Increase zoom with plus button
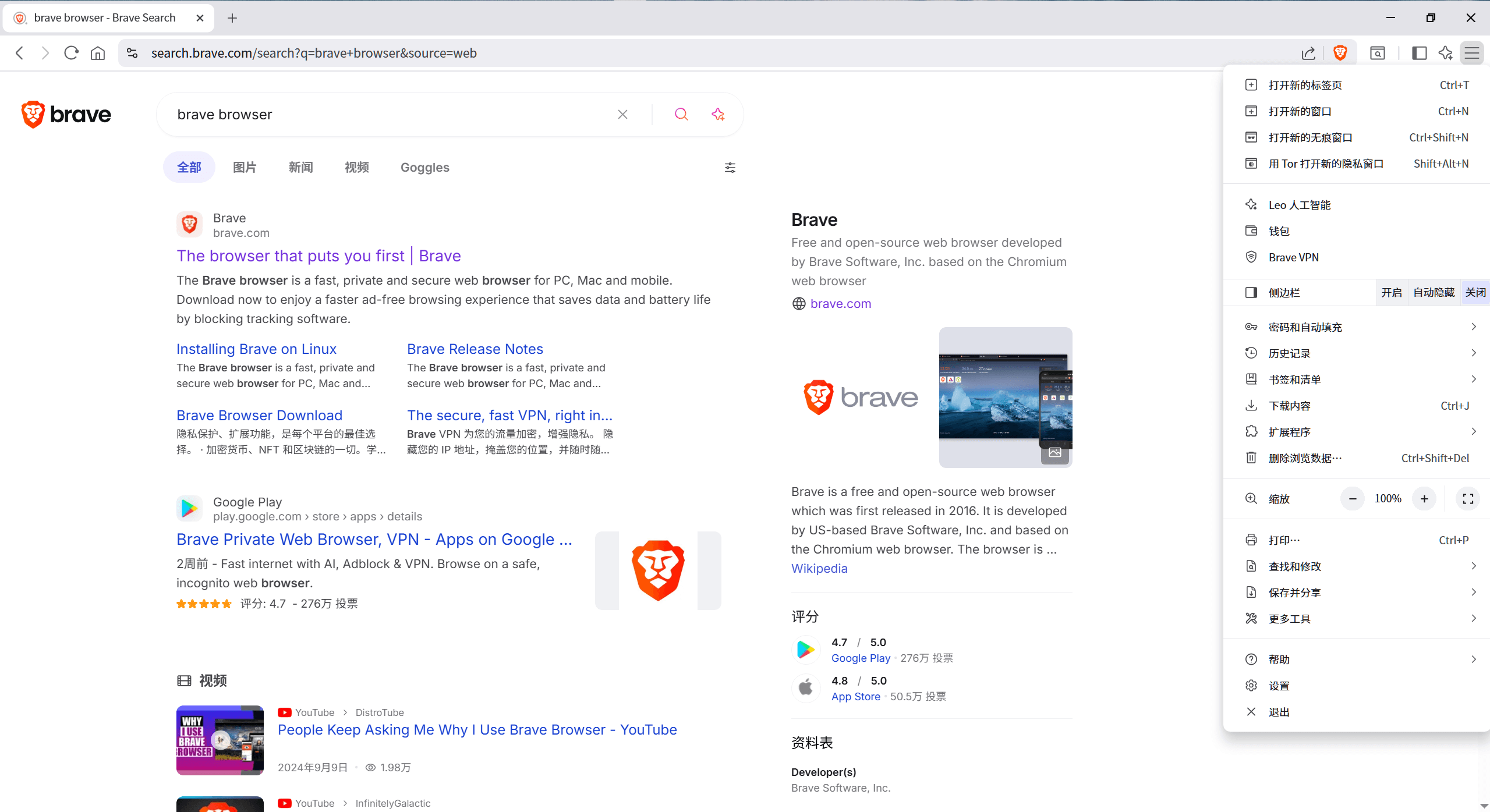Screen dimensions: 1490x812 1424,499
